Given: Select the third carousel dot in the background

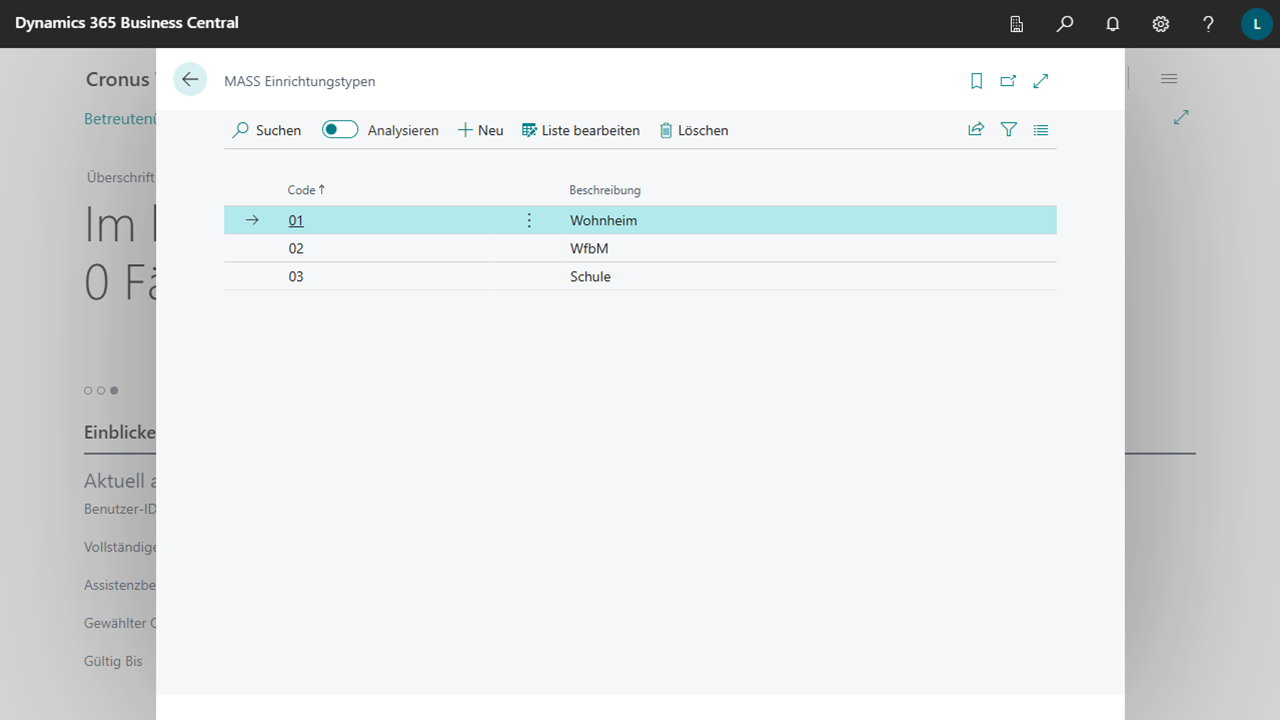Looking at the screenshot, I should (114, 390).
